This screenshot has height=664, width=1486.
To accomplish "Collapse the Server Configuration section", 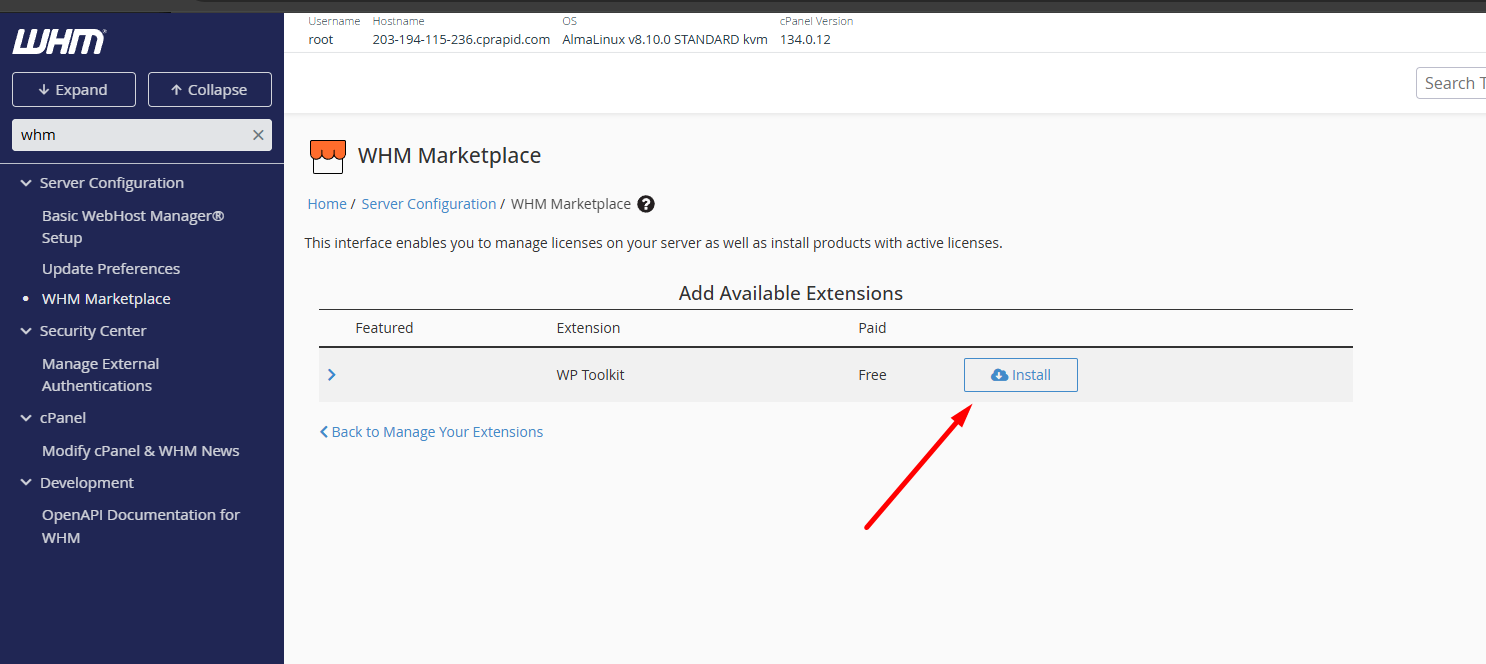I will (26, 183).
